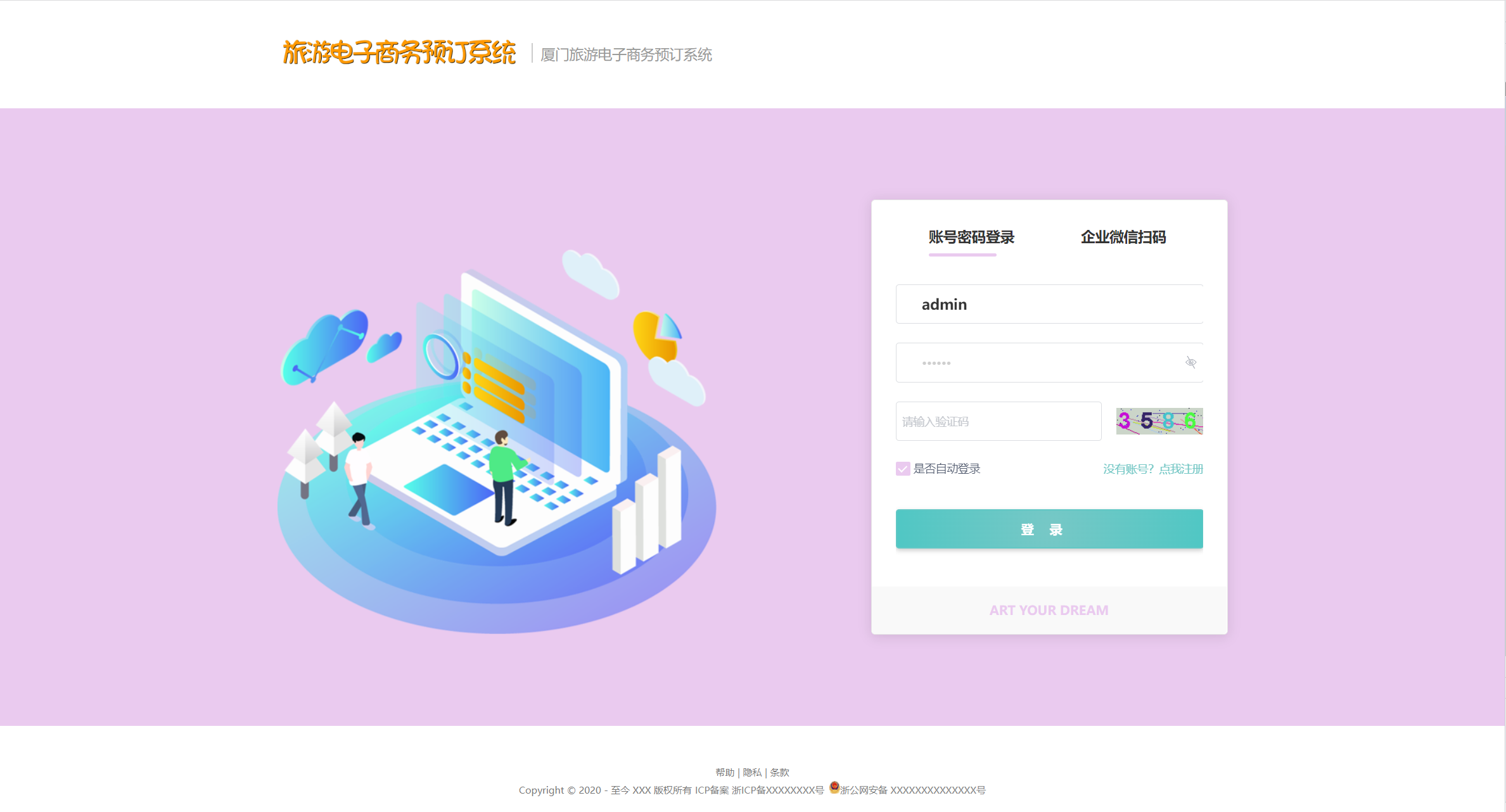Toggle password visibility eye icon
Viewport: 1506px width, 812px height.
pyautogui.click(x=1190, y=362)
